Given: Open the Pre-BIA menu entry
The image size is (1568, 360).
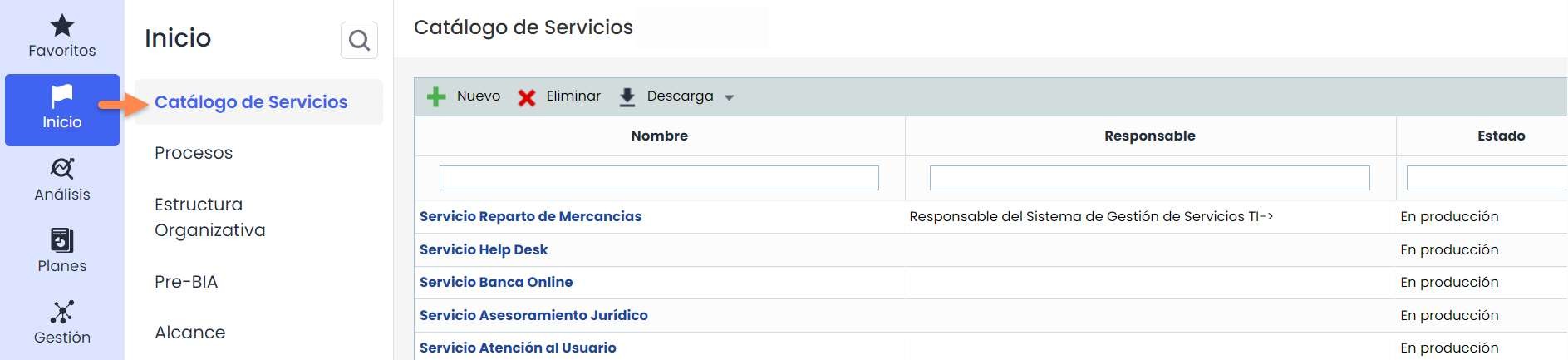Looking at the screenshot, I should pyautogui.click(x=186, y=282).
